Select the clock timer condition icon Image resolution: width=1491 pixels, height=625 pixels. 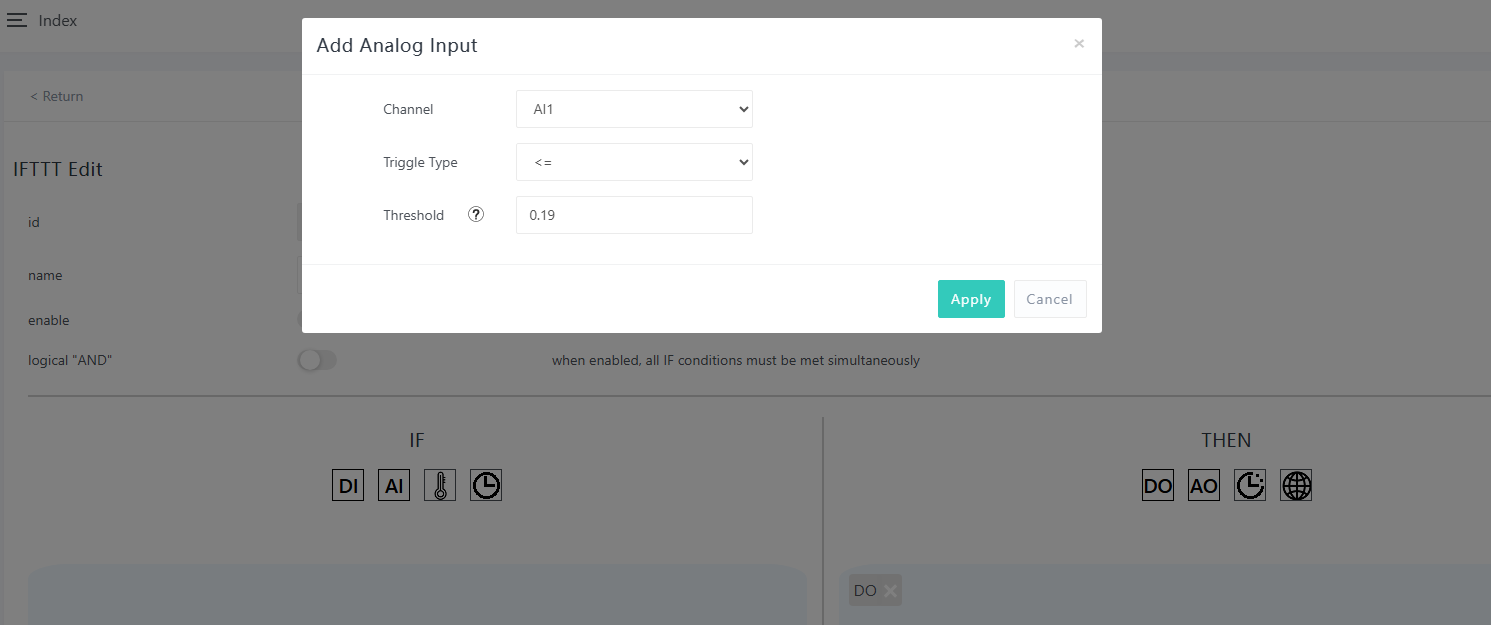[486, 486]
